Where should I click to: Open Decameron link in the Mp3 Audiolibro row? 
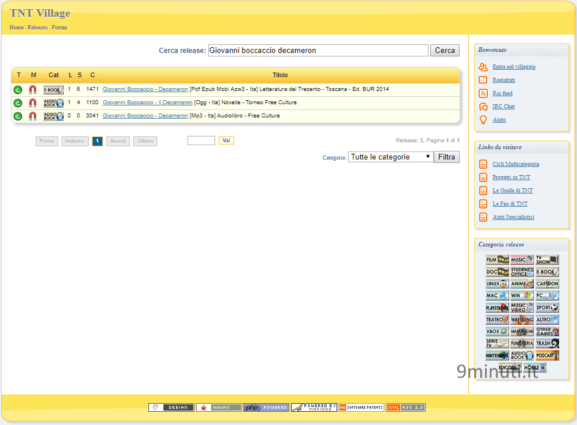tap(145, 116)
